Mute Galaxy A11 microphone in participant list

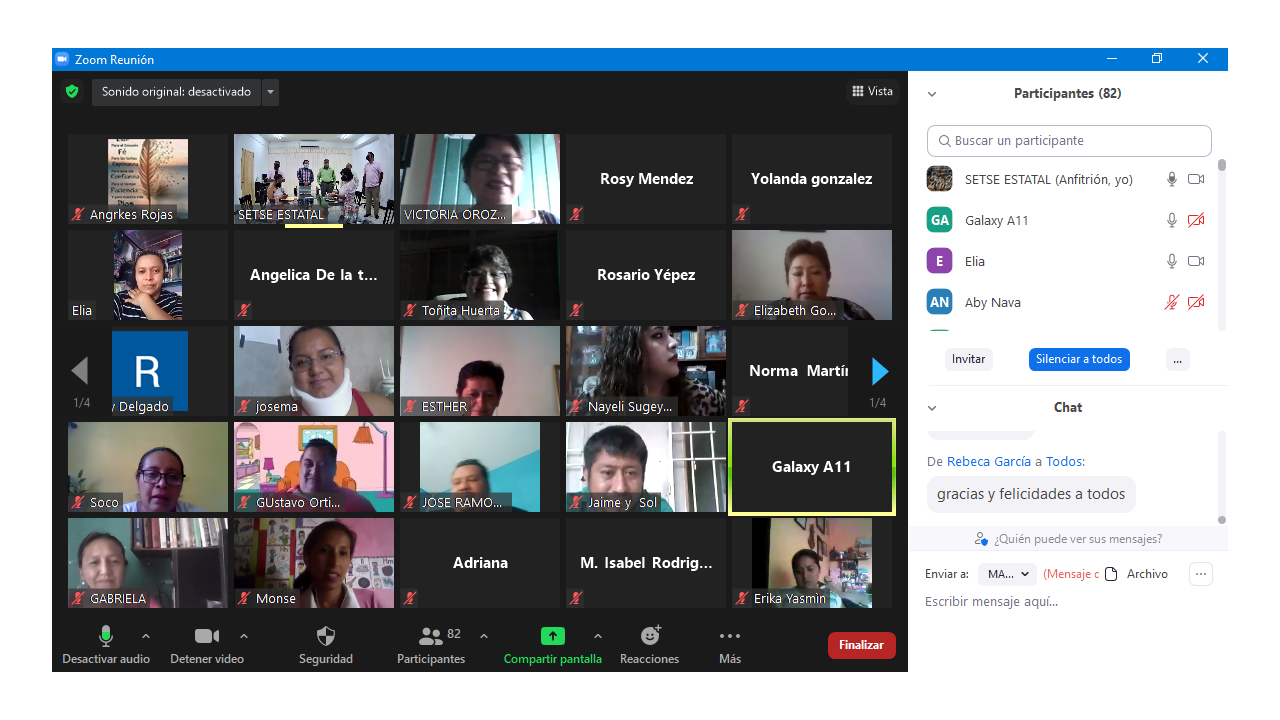[1172, 220]
